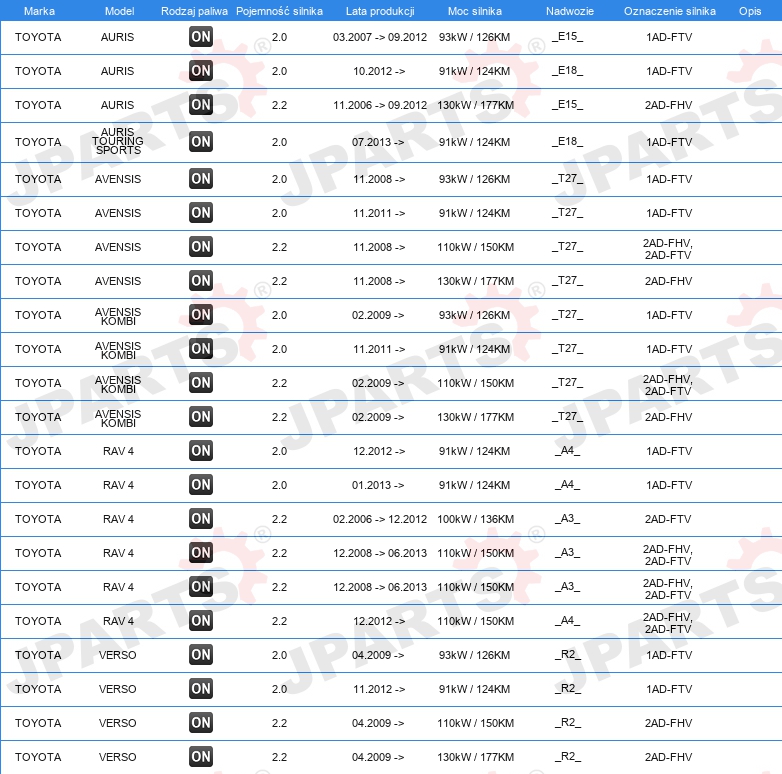
Task: Select production date 04.2009 -> in Verso 93kW row
Action: 378,655
